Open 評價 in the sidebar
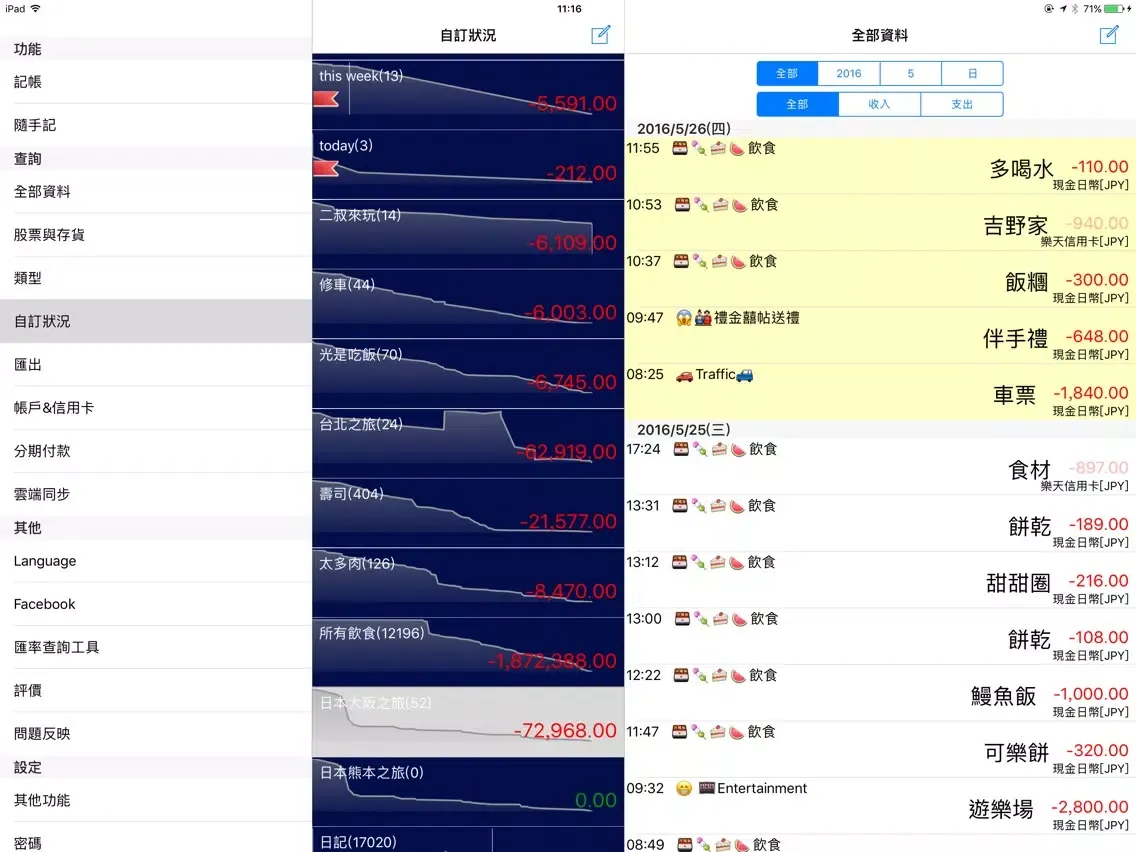 pyautogui.click(x=156, y=690)
